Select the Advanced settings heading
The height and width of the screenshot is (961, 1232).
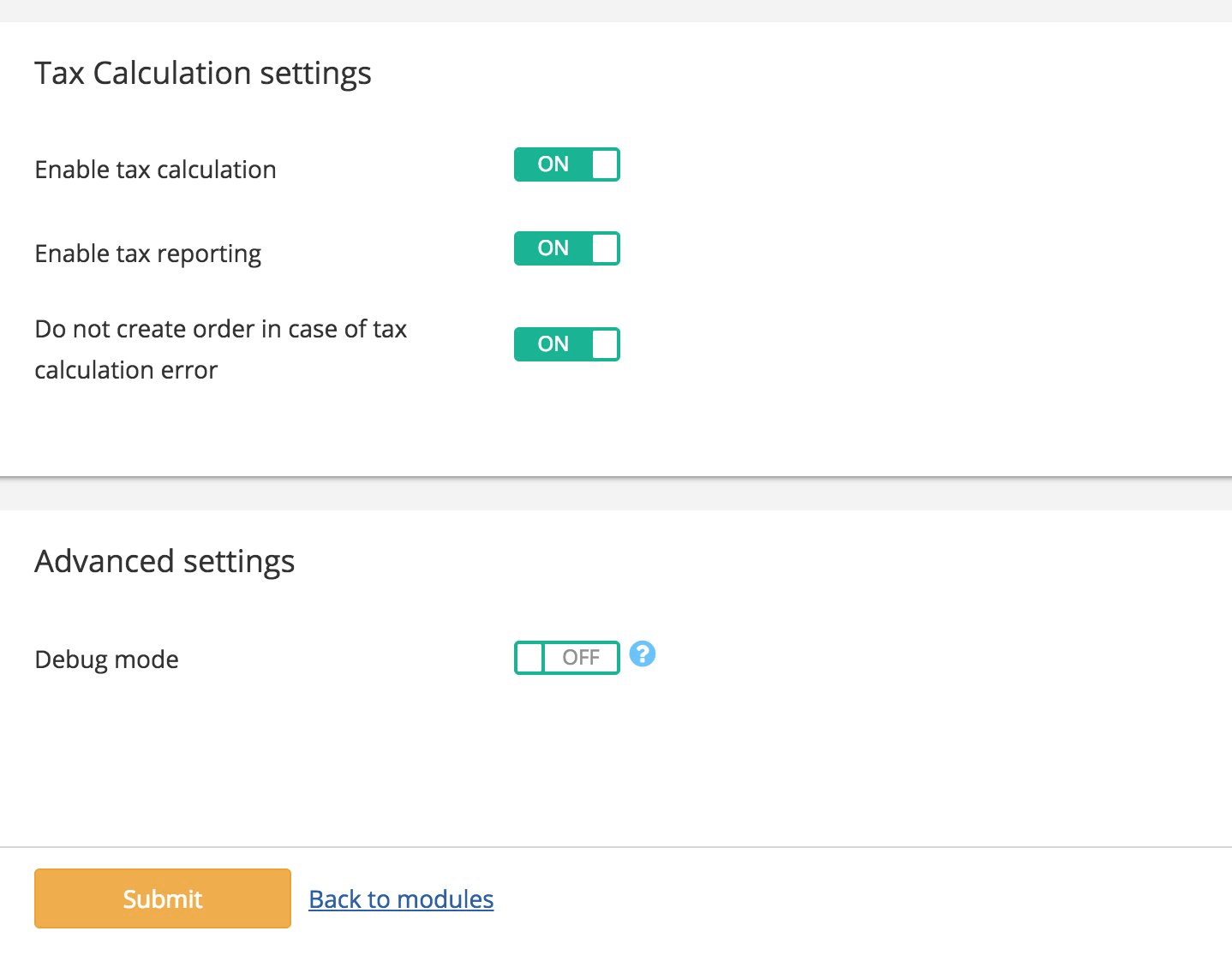[x=164, y=561]
